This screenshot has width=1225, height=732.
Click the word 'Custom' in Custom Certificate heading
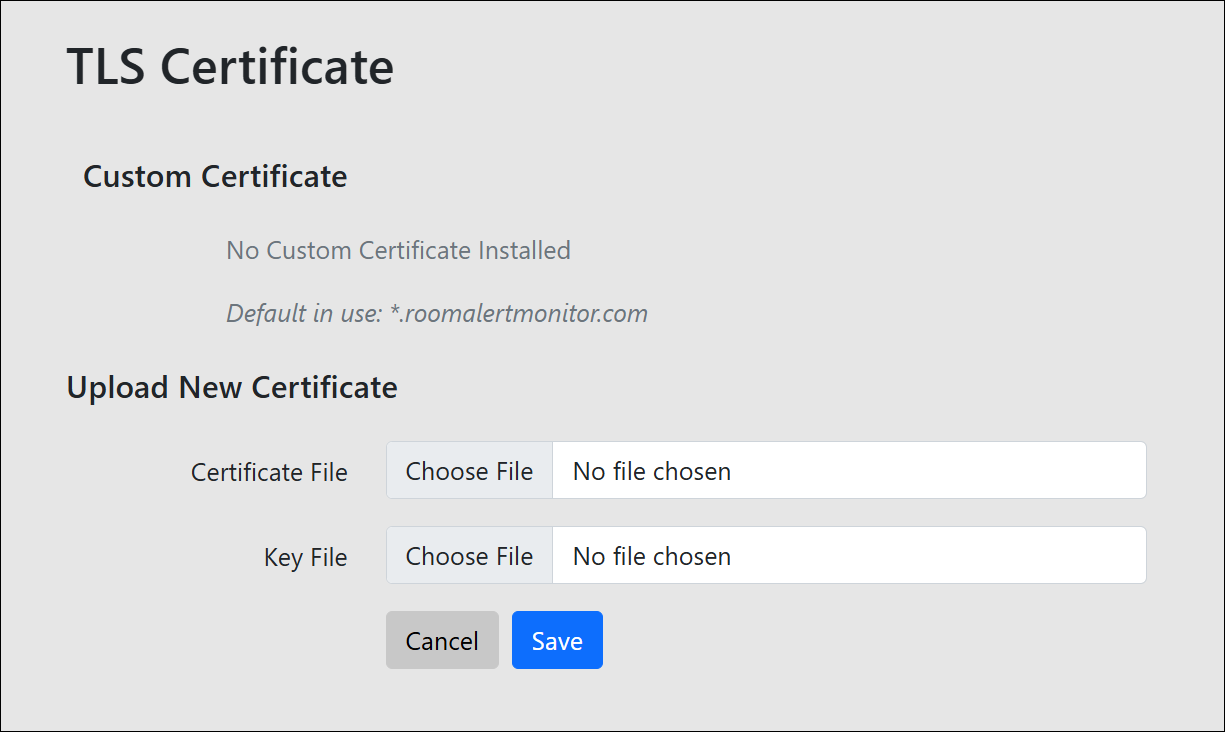tap(137, 176)
